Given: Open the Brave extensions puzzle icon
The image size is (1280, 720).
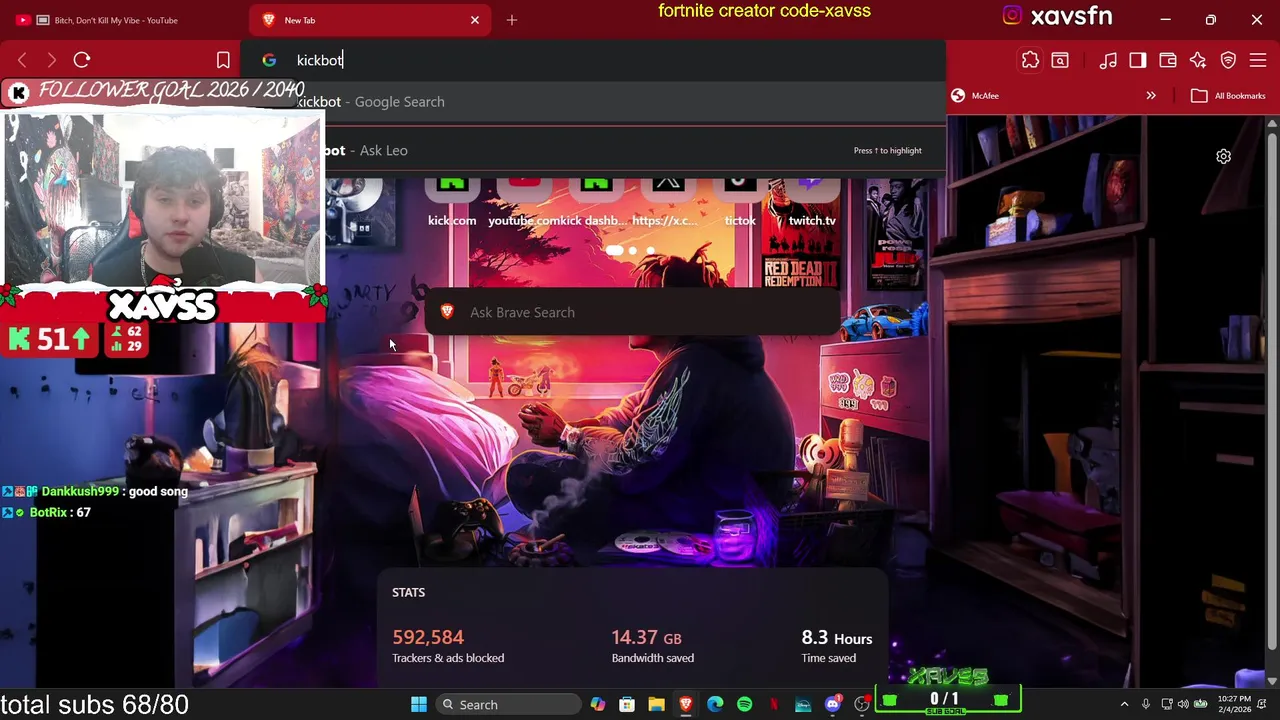Looking at the screenshot, I should point(1030,61).
